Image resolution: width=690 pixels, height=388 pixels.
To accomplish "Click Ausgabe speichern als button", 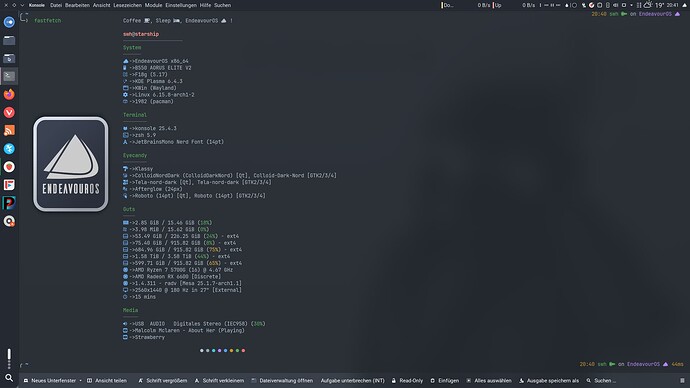I will coord(549,381).
